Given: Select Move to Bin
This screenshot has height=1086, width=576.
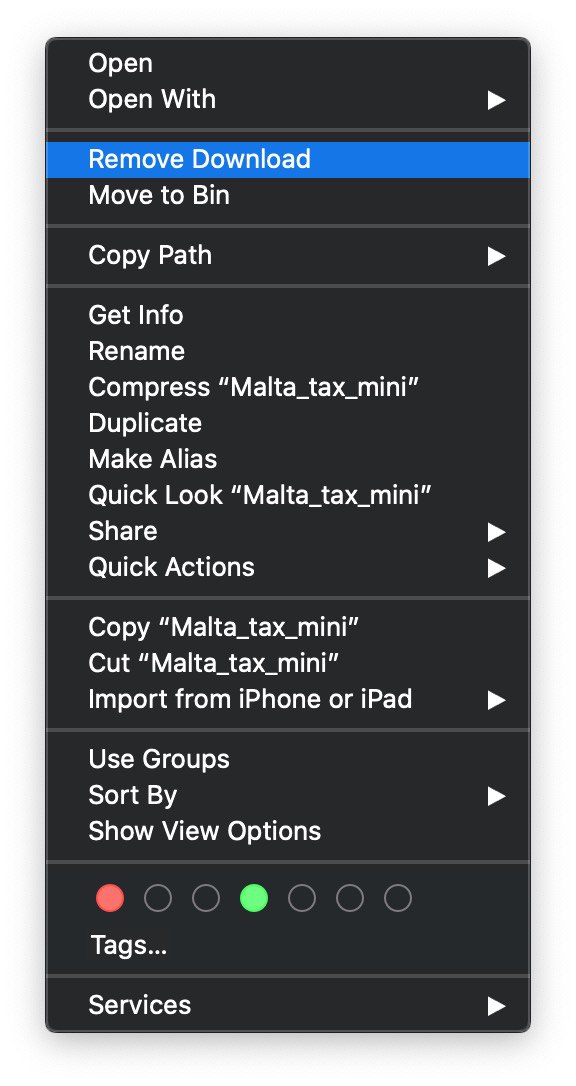Looking at the screenshot, I should [288, 195].
